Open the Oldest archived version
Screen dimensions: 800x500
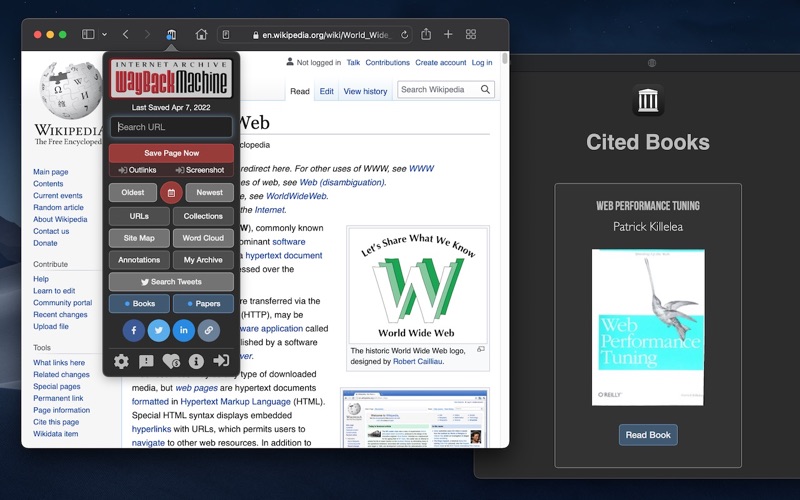[x=133, y=192]
